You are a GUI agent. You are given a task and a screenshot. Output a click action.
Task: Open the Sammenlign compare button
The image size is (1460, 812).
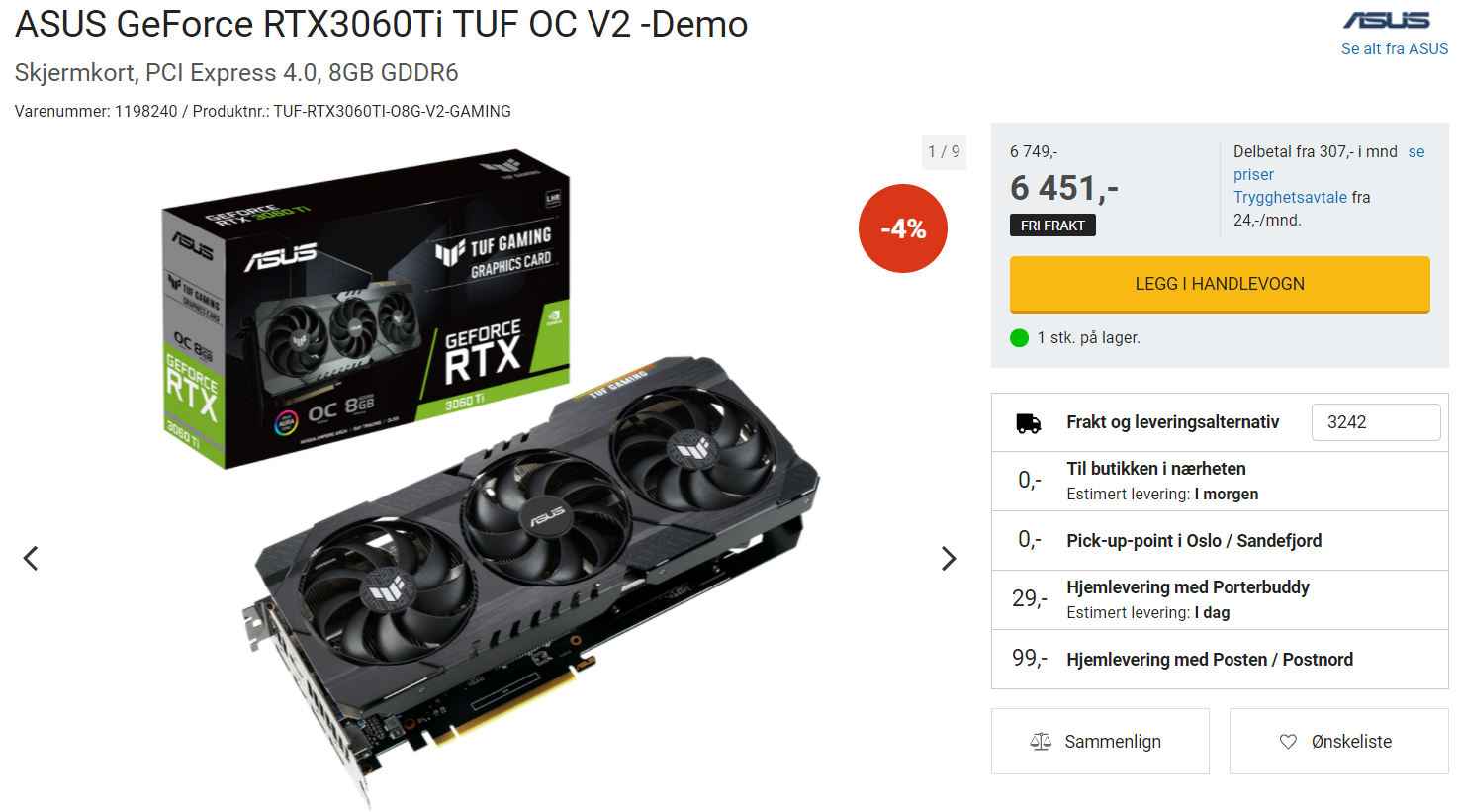click(1100, 742)
